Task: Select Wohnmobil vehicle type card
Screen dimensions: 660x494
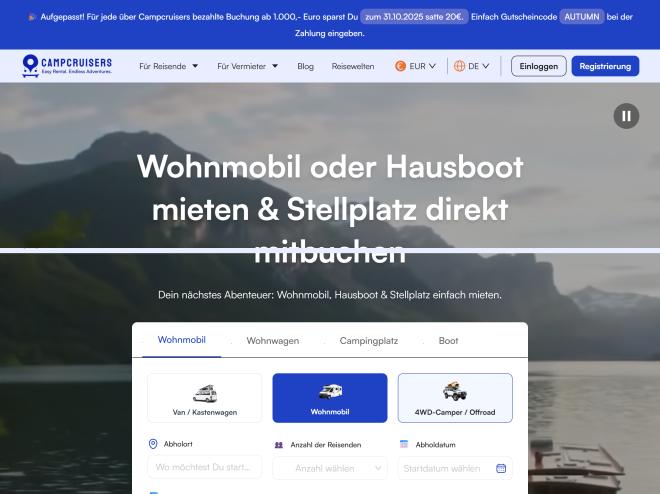Action: pos(330,398)
